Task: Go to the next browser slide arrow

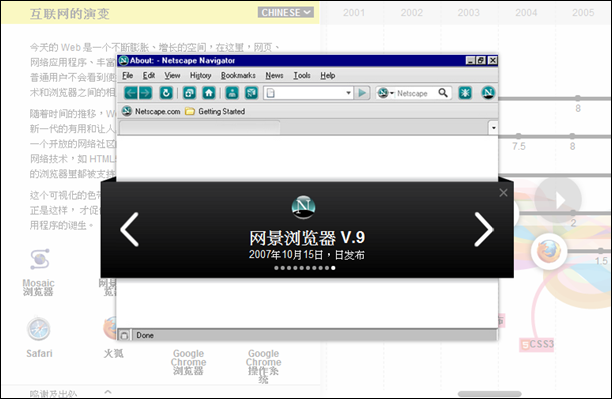Action: pyautogui.click(x=484, y=230)
